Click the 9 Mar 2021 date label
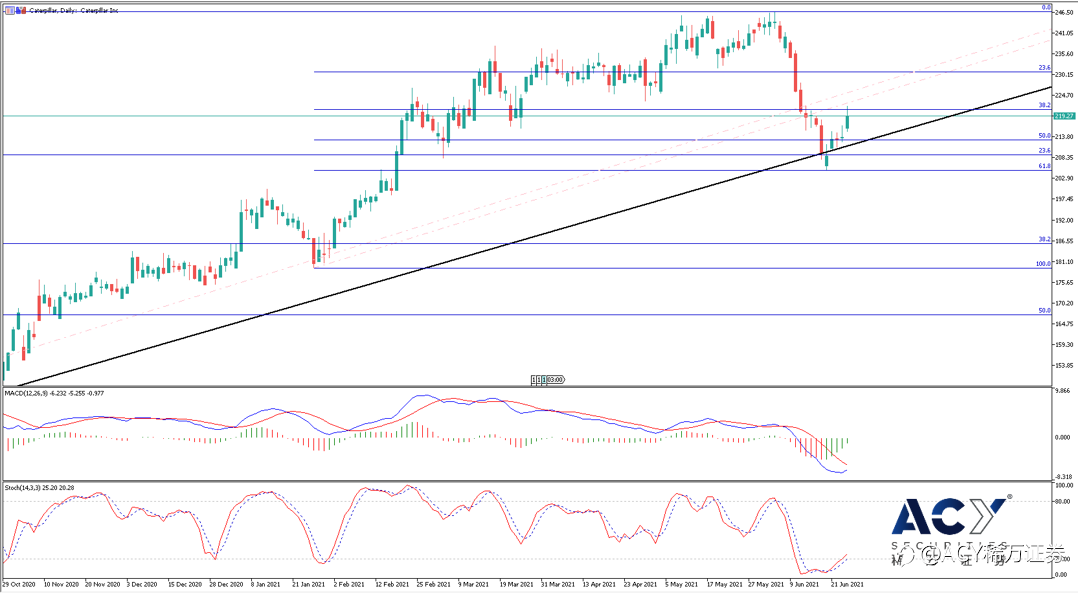 click(473, 585)
